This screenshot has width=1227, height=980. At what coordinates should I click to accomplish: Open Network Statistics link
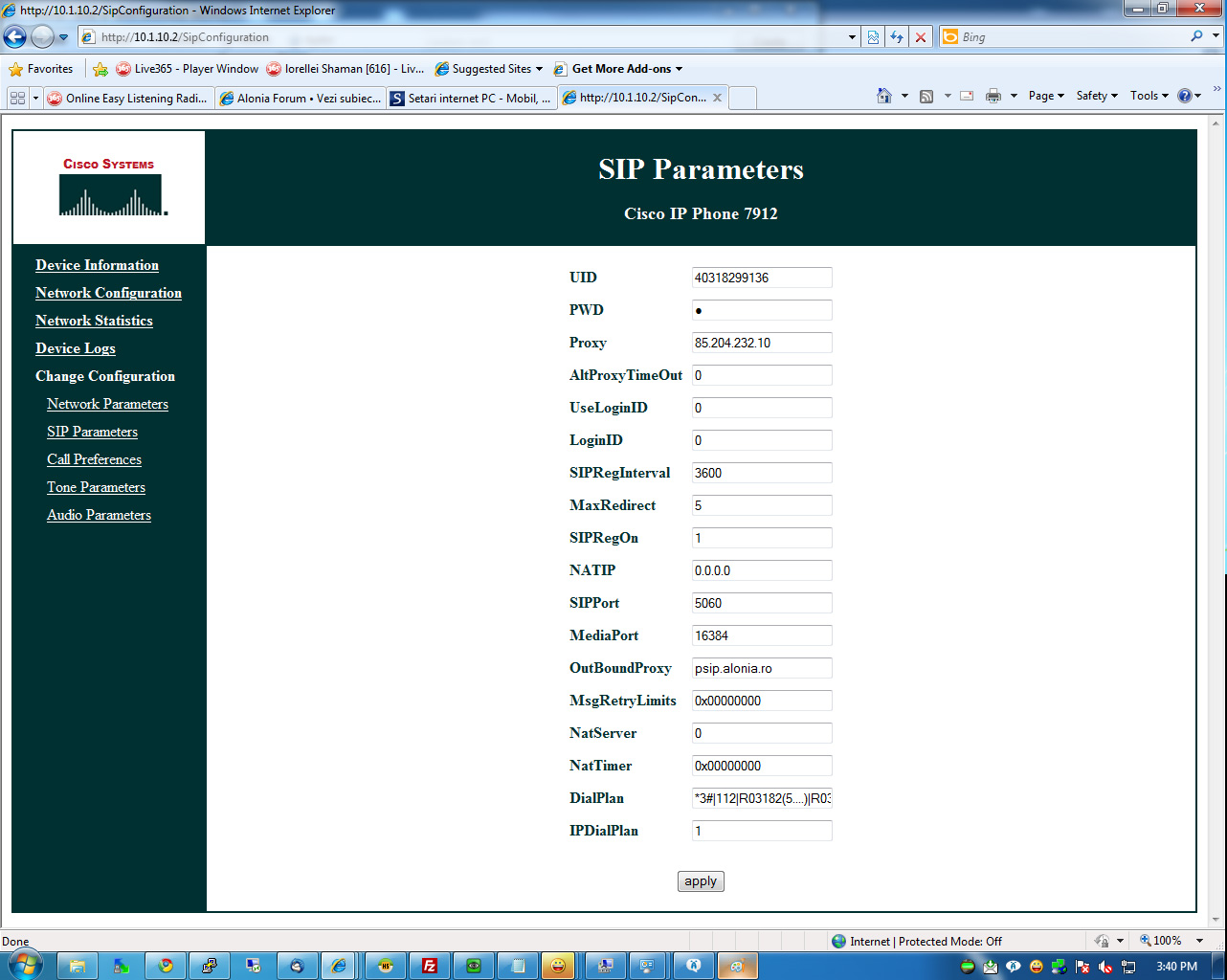pyautogui.click(x=94, y=321)
